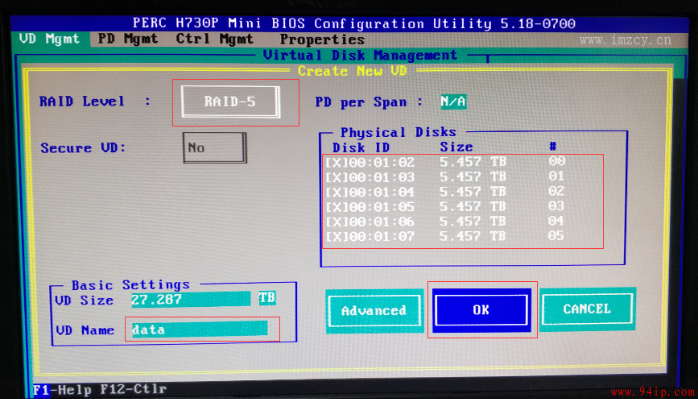Click F1-Help in the bottom status bar

pyautogui.click(x=62, y=390)
